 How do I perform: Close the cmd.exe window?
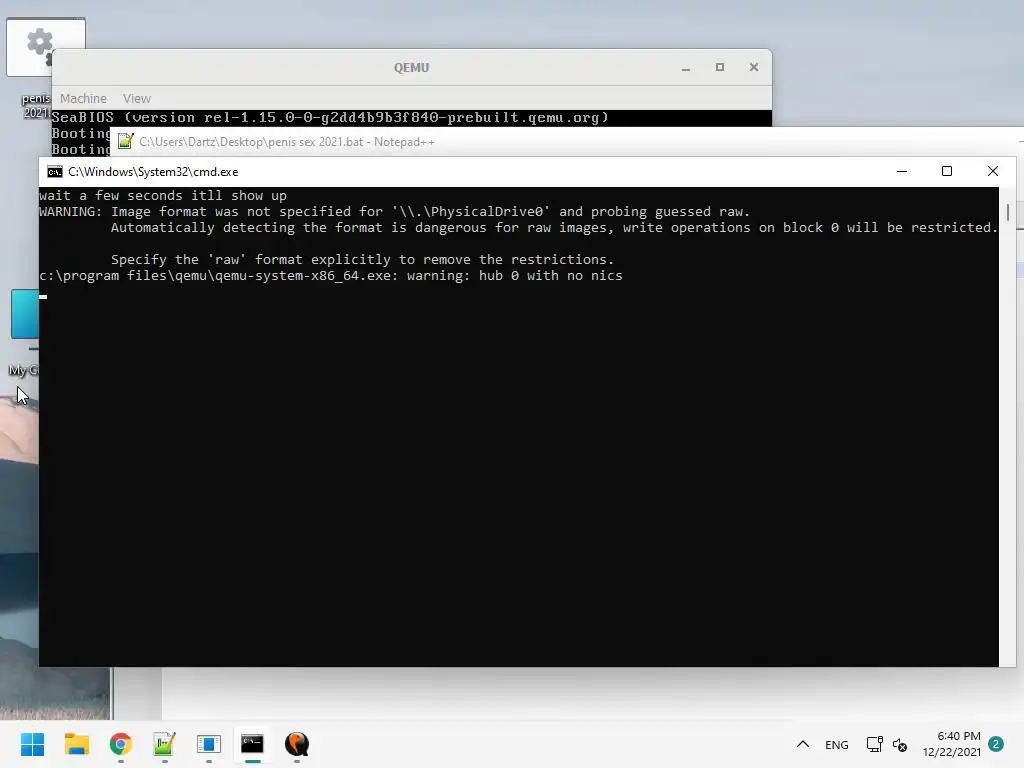click(x=993, y=171)
